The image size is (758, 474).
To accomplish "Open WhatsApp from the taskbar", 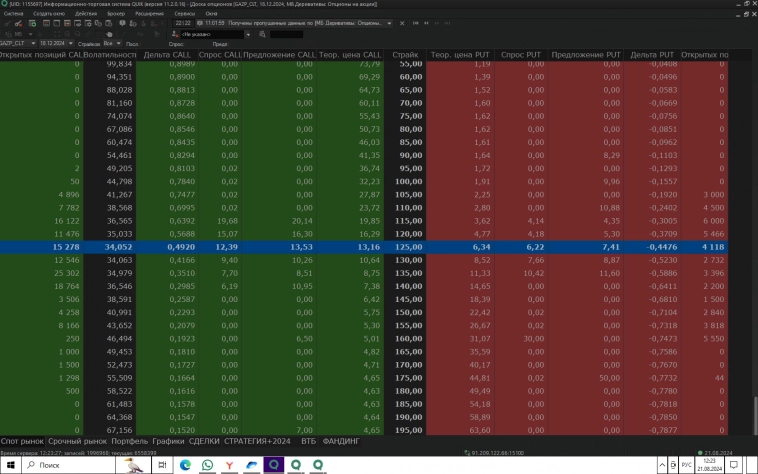I will (208, 465).
